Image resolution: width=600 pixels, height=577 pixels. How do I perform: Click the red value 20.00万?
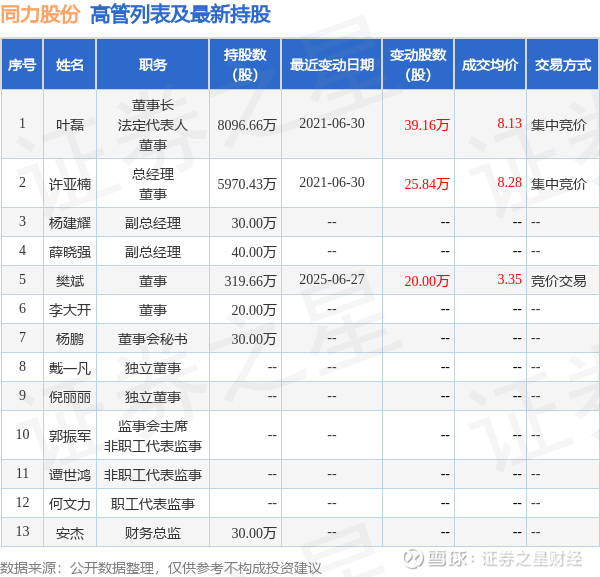[427, 281]
